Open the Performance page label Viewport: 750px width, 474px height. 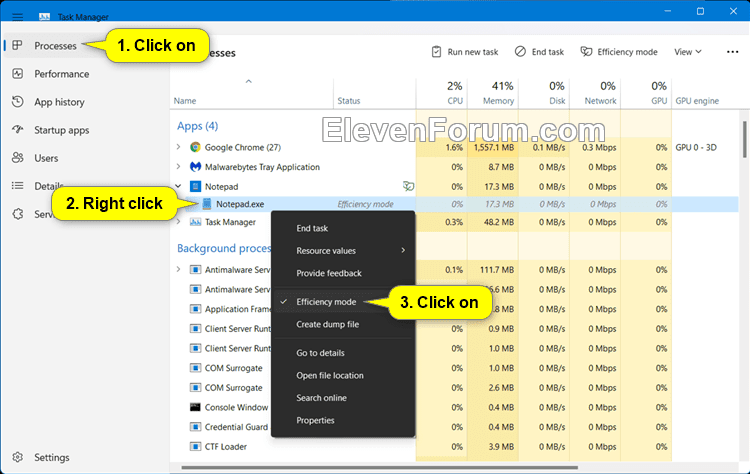tap(62, 74)
